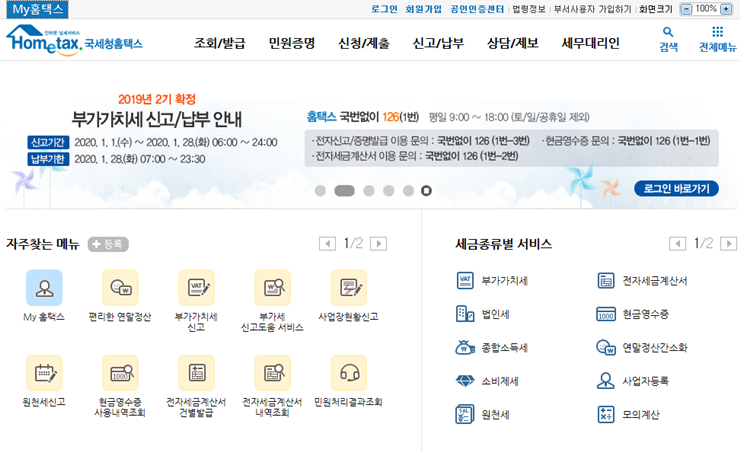Screen dimensions: 740x452
Task: Select the active second banner indicator
Action: click(345, 191)
